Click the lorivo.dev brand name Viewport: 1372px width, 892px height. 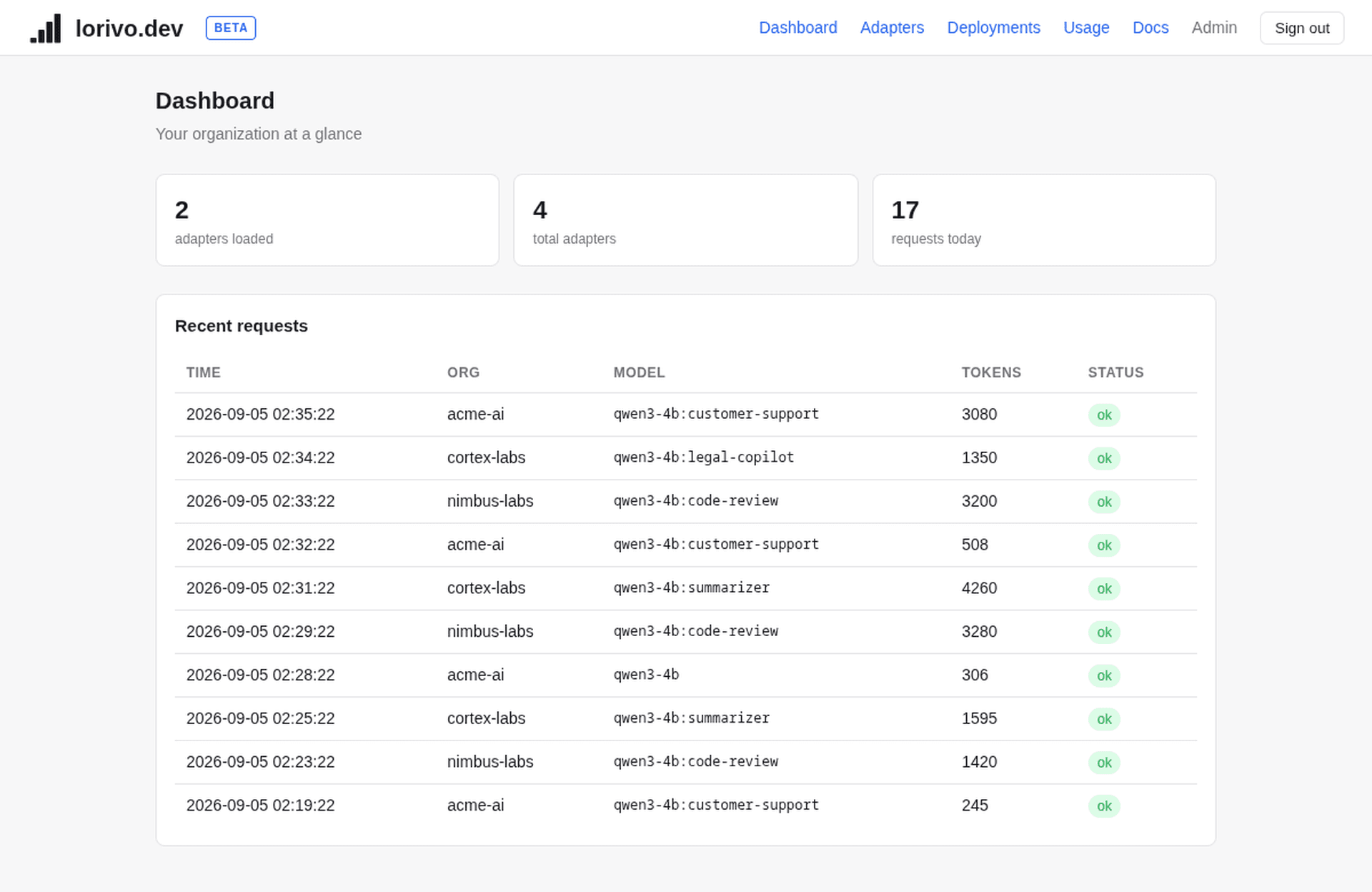[129, 29]
